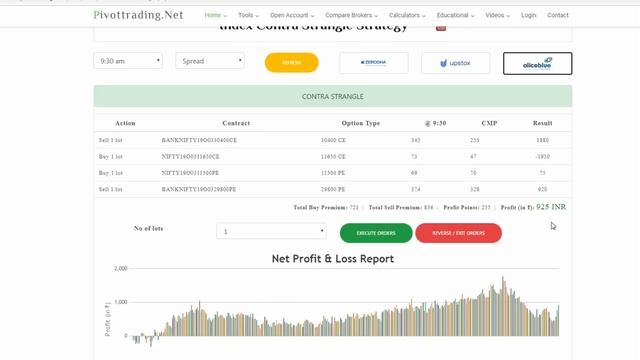Click the Total Buy Premium label

(x=320, y=207)
